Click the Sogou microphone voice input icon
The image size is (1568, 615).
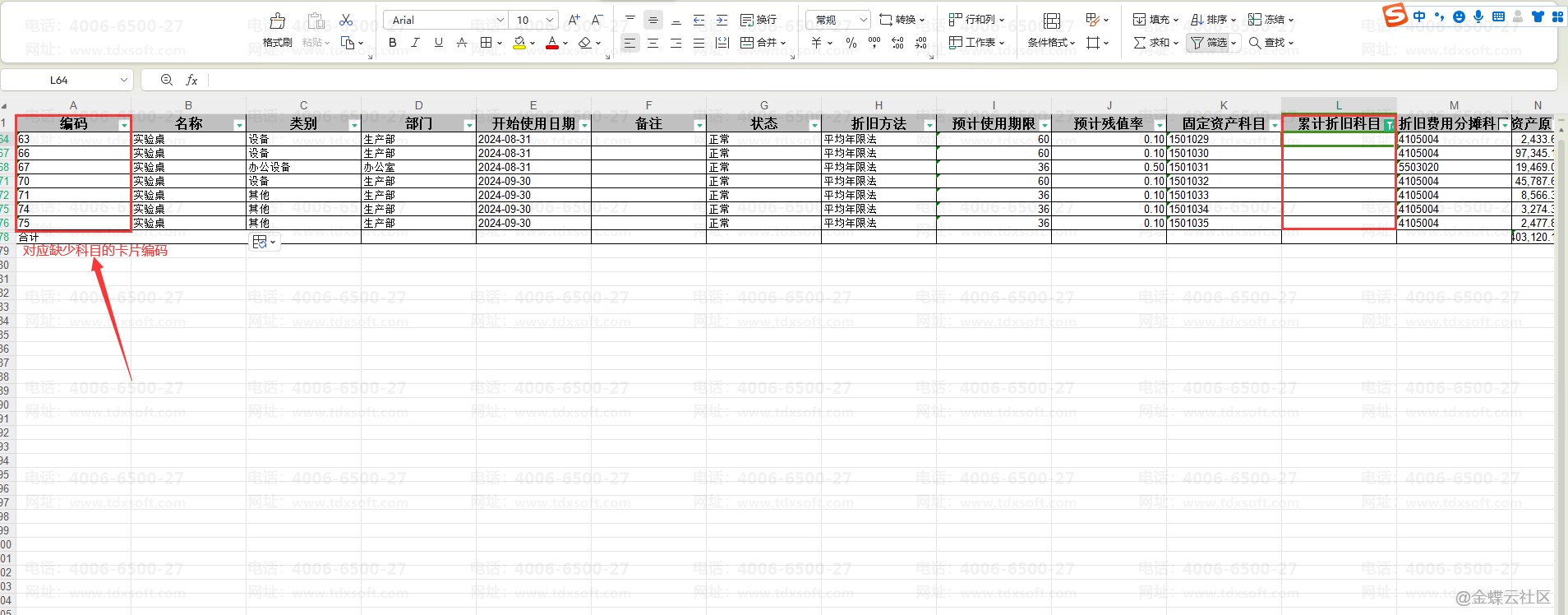click(1478, 16)
